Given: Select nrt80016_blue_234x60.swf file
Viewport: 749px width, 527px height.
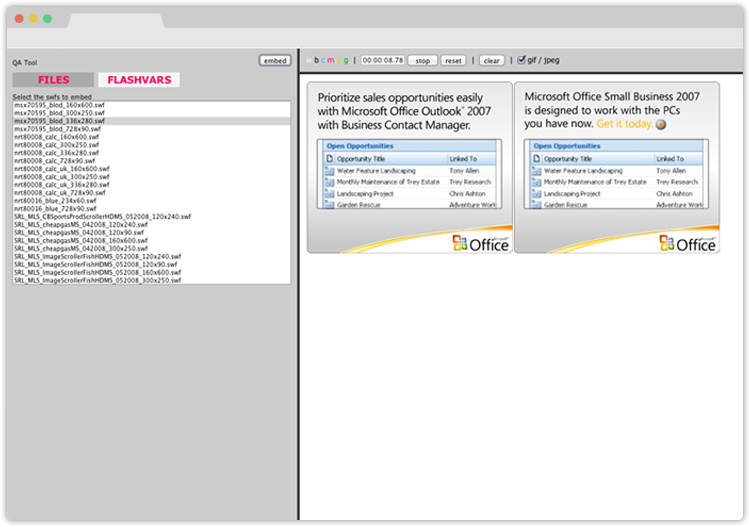Looking at the screenshot, I should 56,201.
